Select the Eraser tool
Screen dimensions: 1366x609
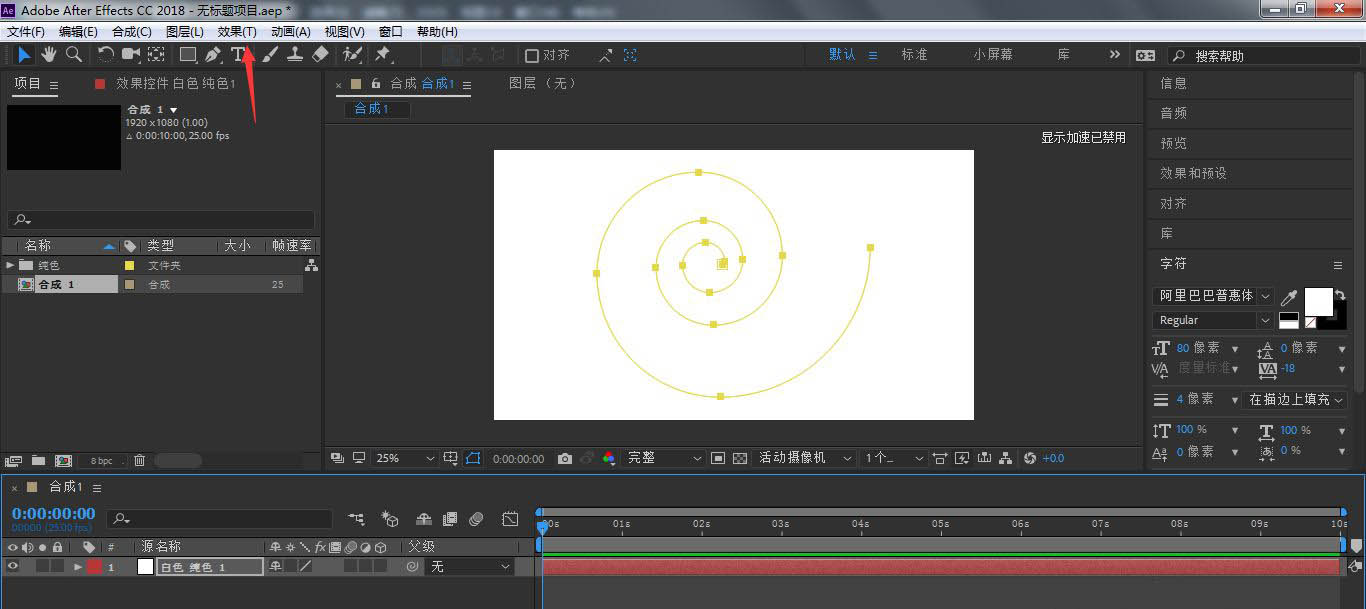tap(320, 55)
